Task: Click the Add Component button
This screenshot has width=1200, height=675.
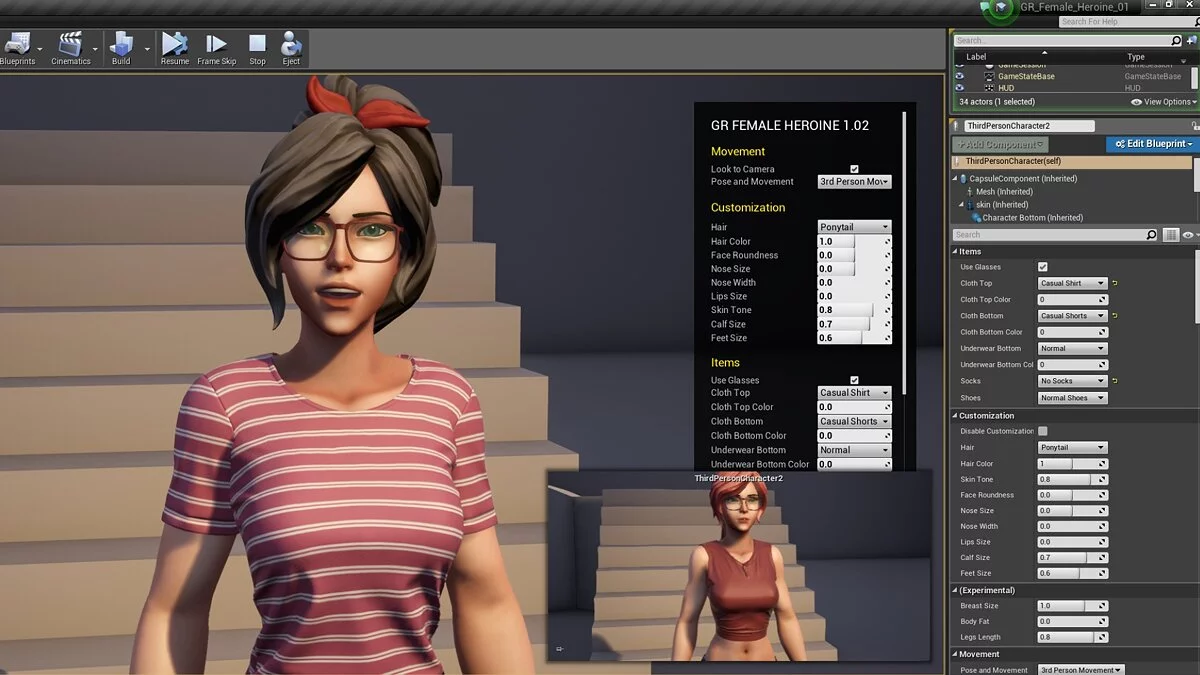Action: 1000,145
